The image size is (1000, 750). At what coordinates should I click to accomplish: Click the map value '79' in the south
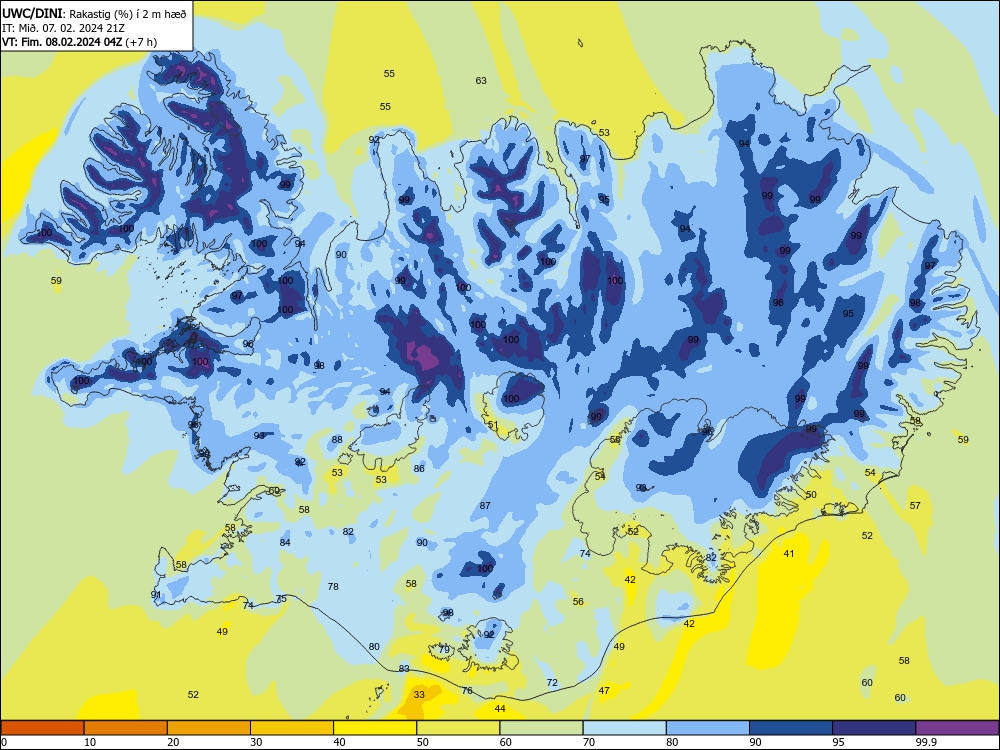click(x=445, y=650)
